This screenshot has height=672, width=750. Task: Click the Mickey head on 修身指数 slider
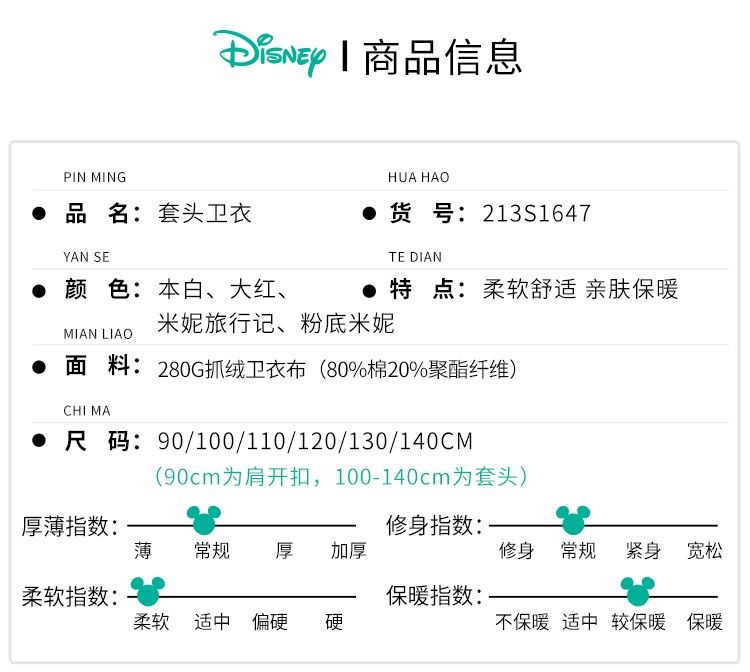[x=573, y=520]
